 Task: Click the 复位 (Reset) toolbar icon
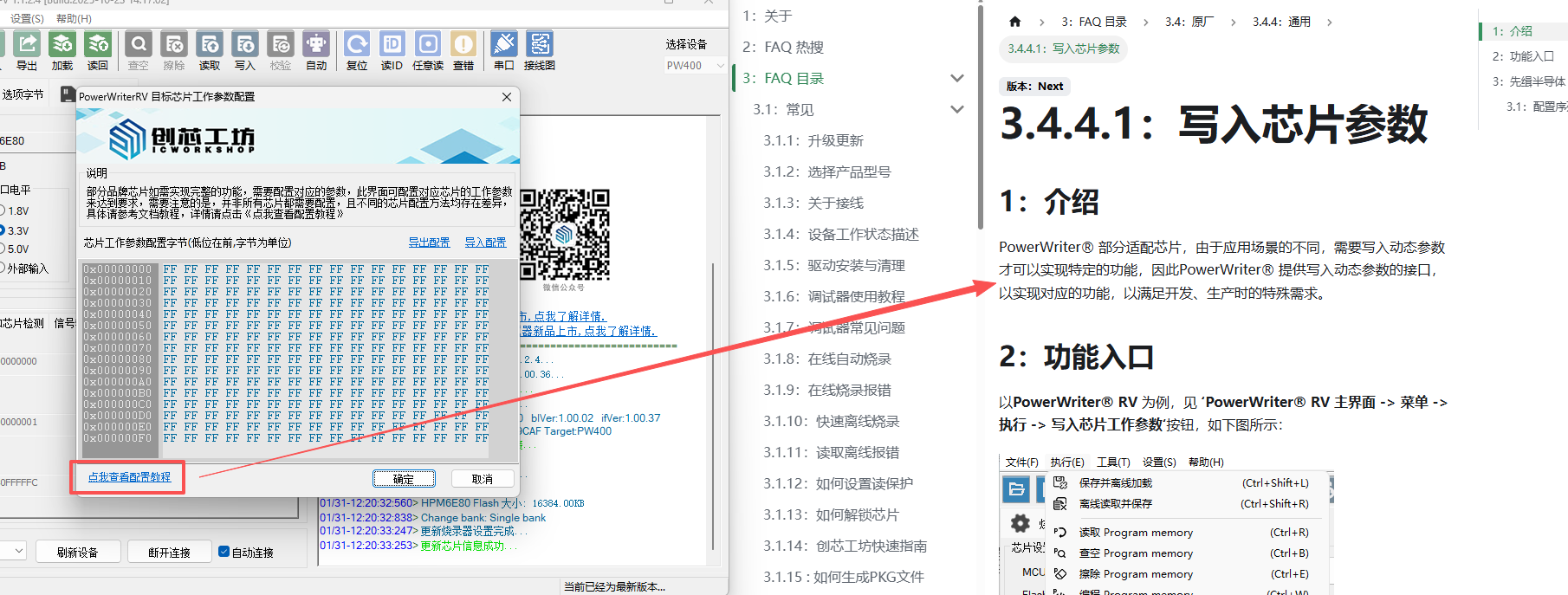(357, 45)
